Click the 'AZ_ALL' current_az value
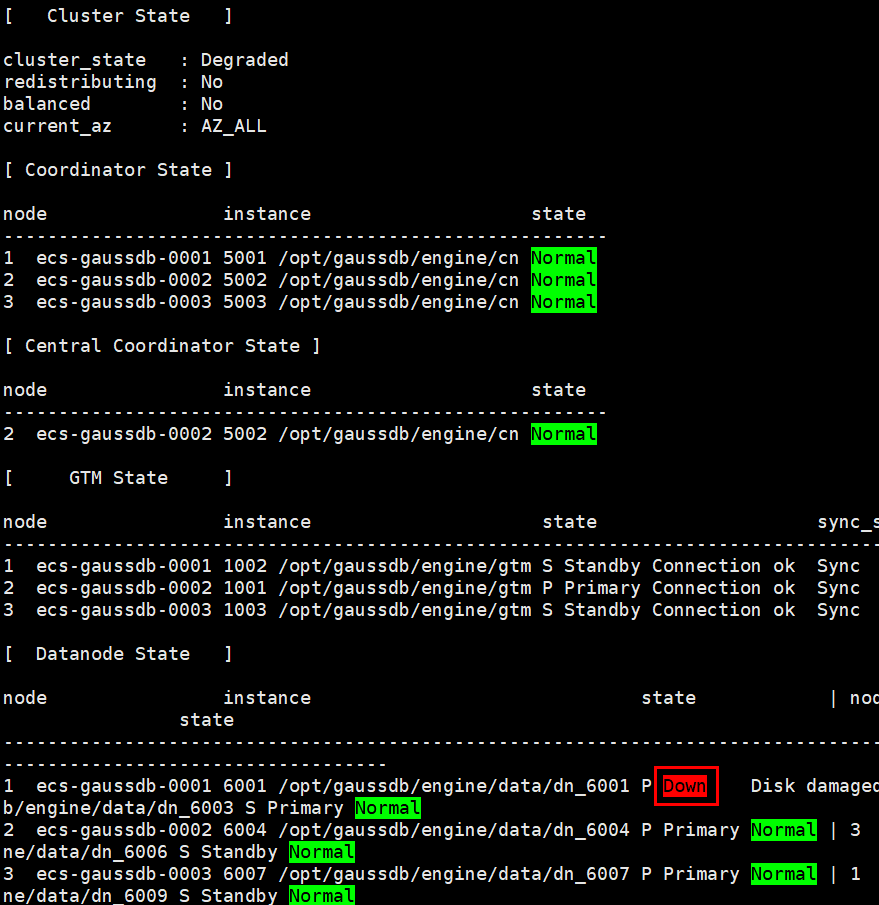Viewport: 879px width, 905px height. click(234, 126)
